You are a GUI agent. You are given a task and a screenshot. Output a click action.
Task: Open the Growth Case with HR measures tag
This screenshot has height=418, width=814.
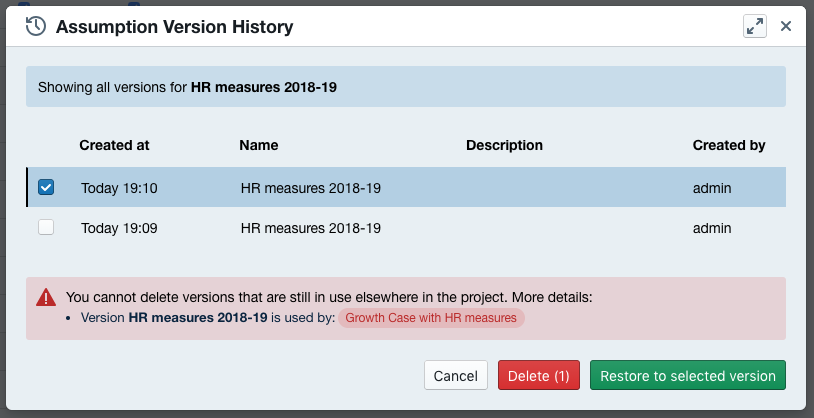(x=431, y=318)
